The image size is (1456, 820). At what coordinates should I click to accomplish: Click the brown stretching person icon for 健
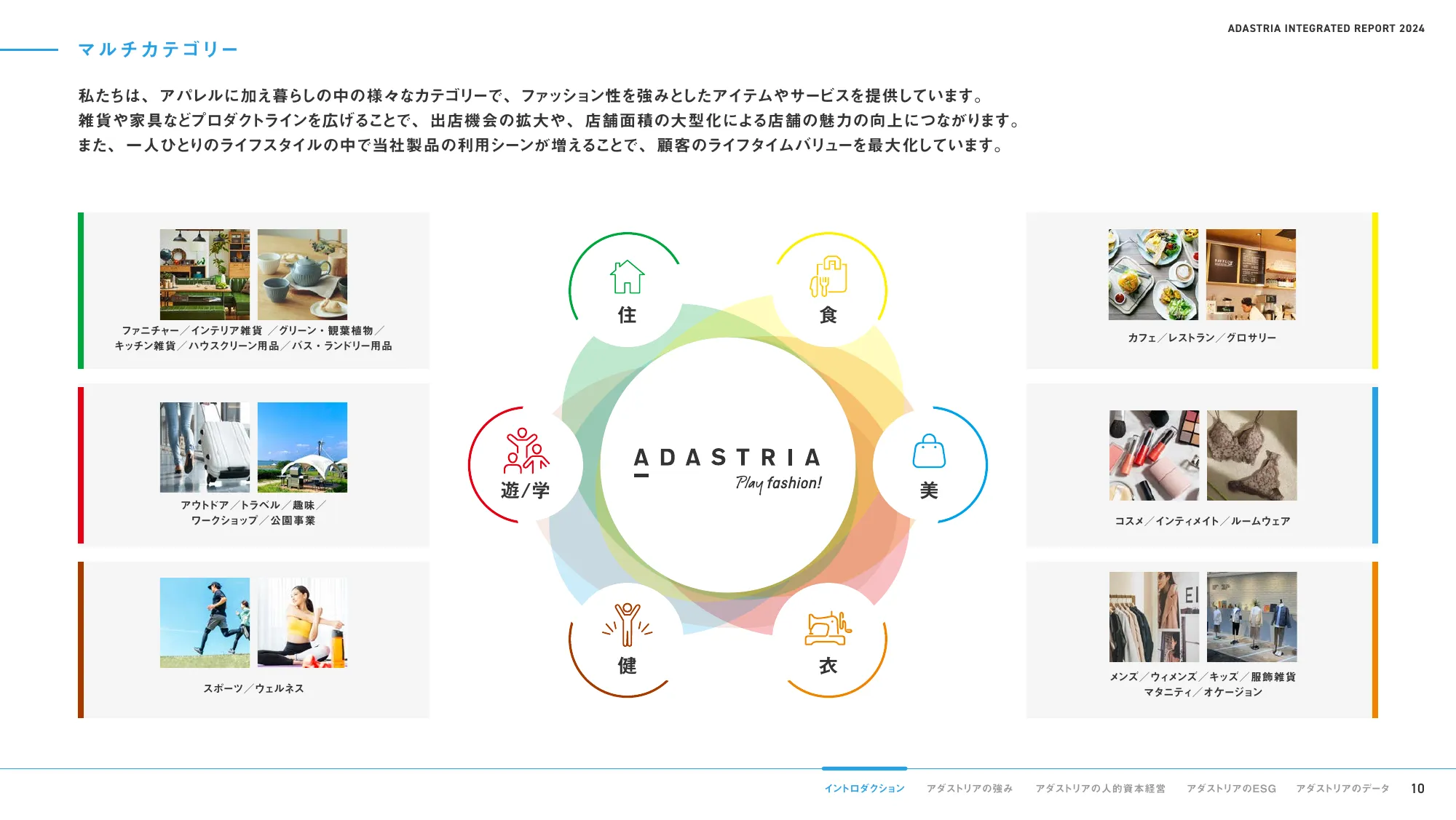point(627,625)
